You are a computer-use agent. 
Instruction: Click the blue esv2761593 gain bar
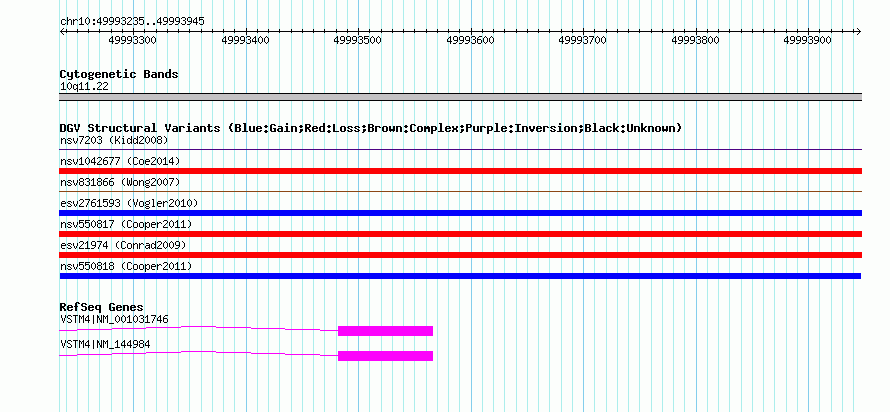(460, 213)
